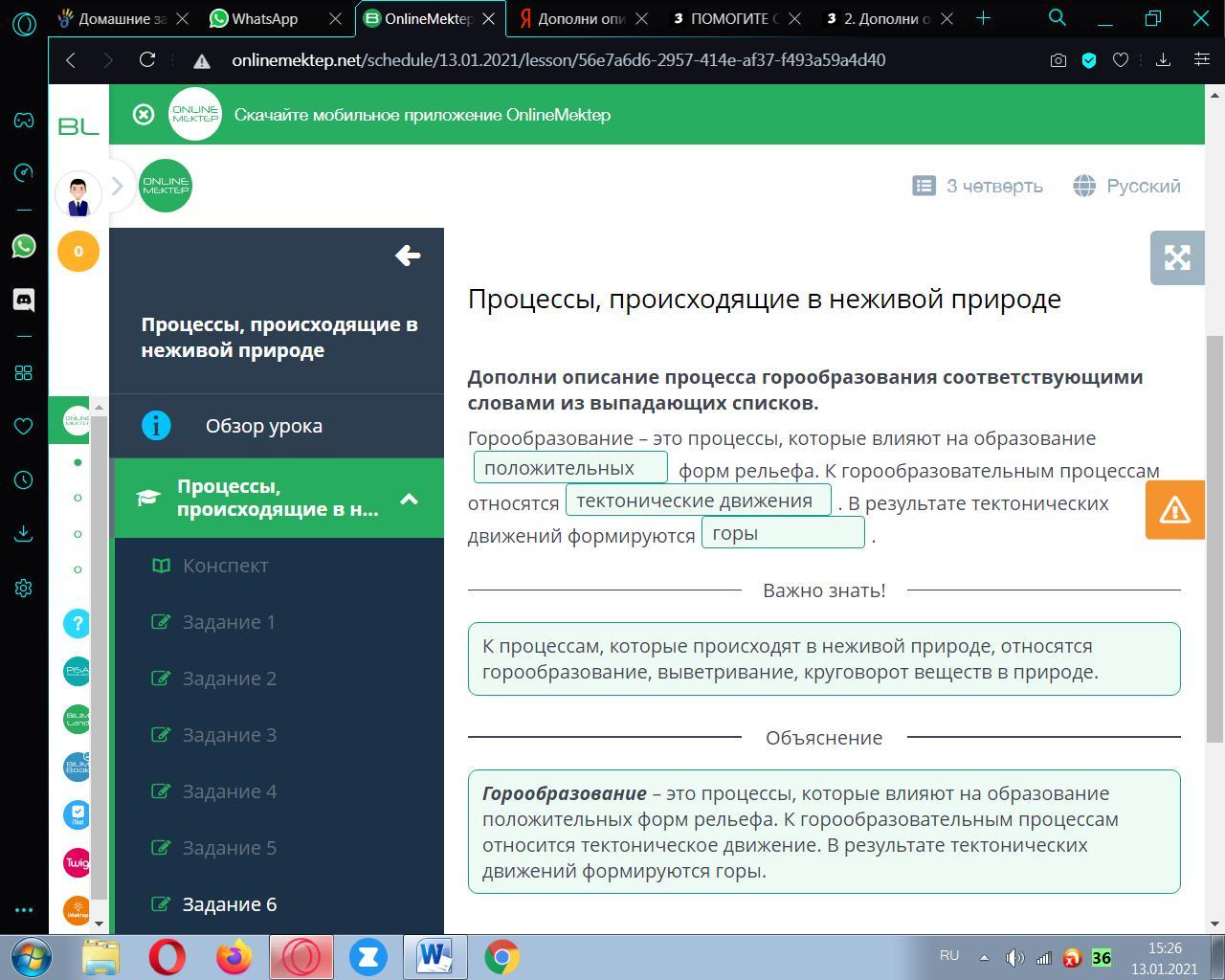Open Downloads icon in Opera sidebar

tap(24, 533)
